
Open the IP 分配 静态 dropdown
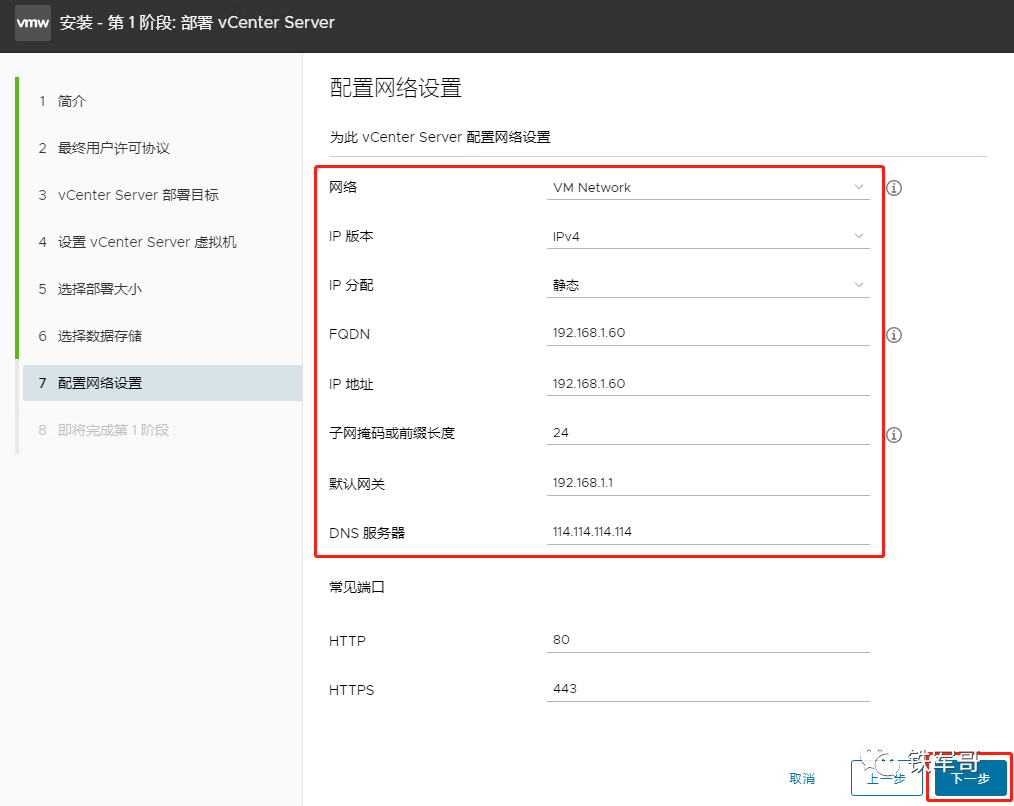pos(708,285)
